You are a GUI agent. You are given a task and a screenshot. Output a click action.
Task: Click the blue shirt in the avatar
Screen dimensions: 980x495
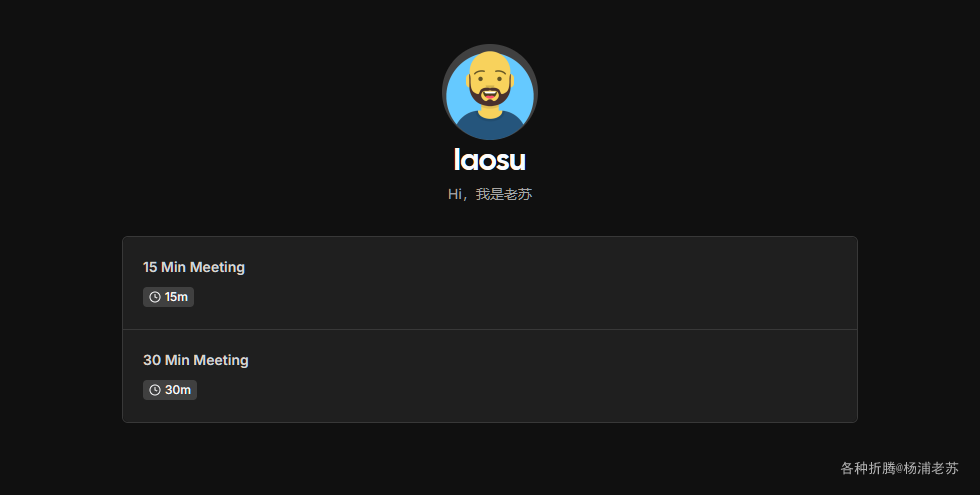click(x=490, y=126)
